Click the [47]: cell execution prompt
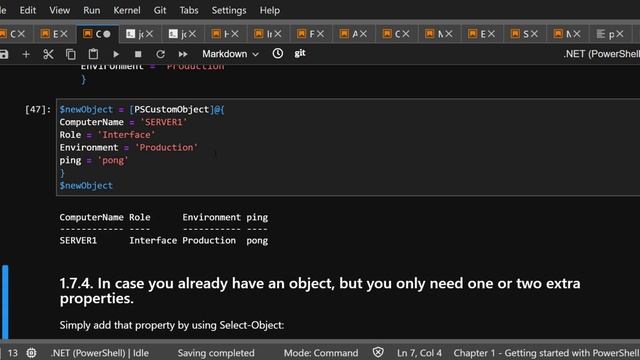Image resolution: width=640 pixels, height=360 pixels. [38, 109]
